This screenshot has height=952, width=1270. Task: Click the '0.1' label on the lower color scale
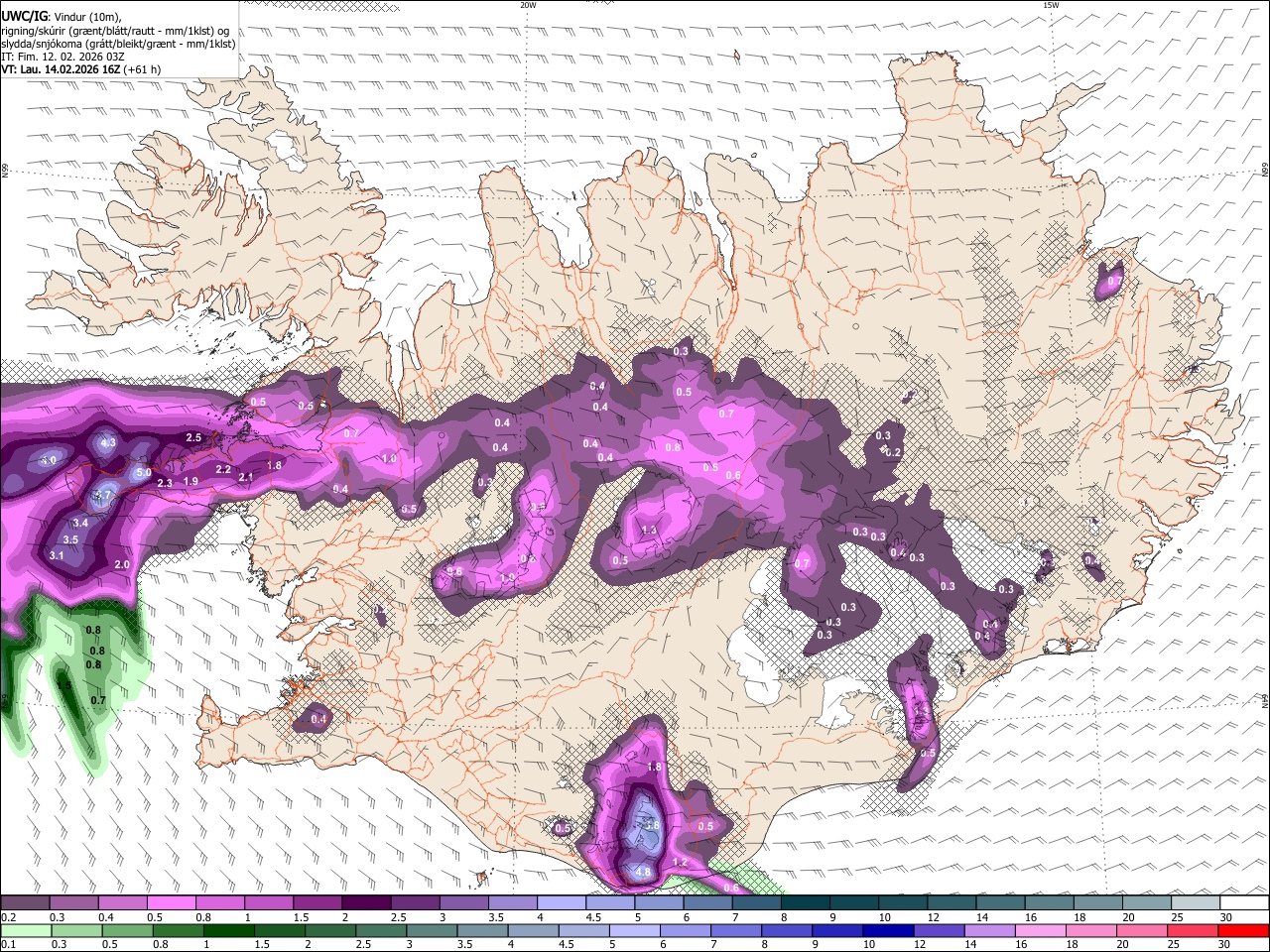[8, 945]
